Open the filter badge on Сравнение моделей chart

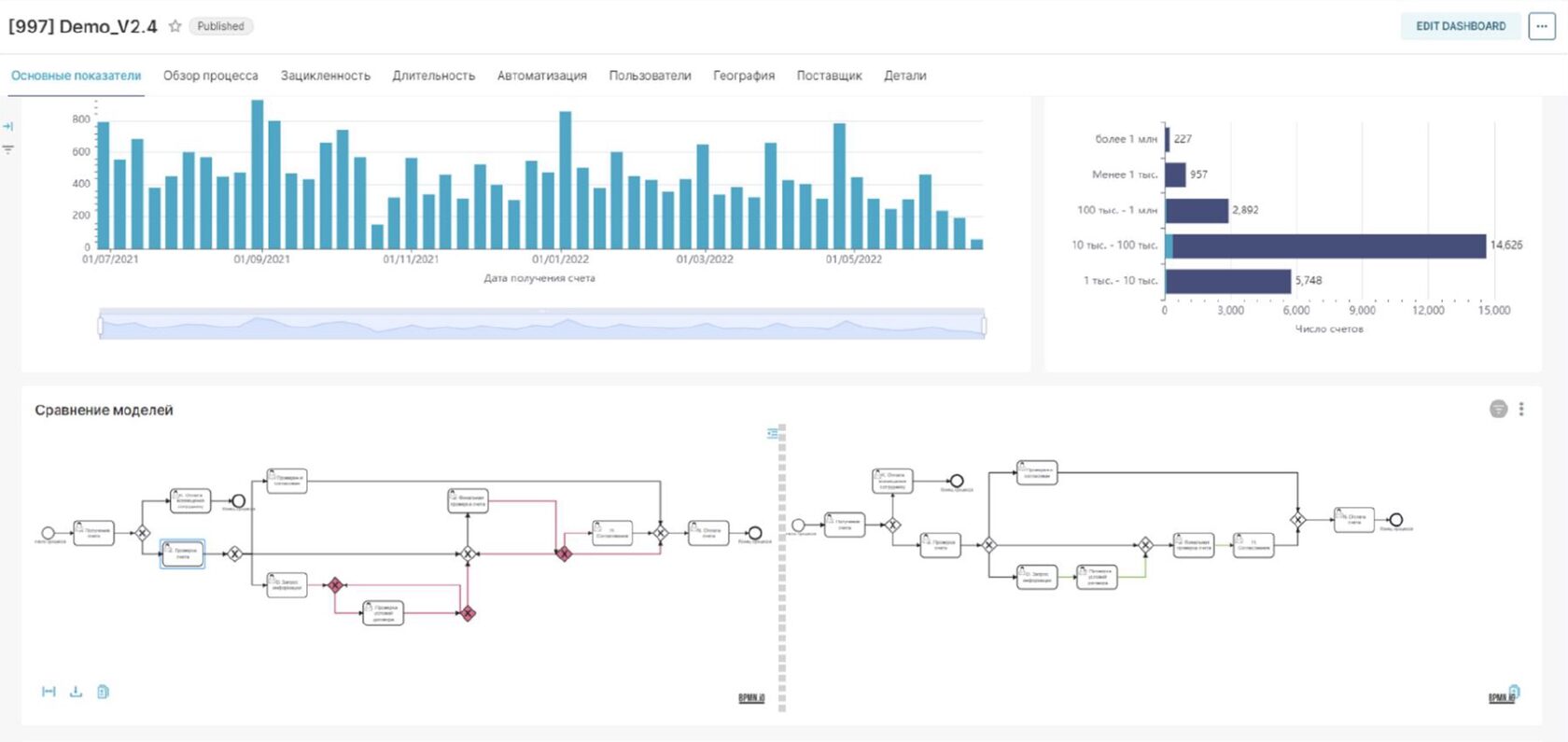coord(1498,409)
